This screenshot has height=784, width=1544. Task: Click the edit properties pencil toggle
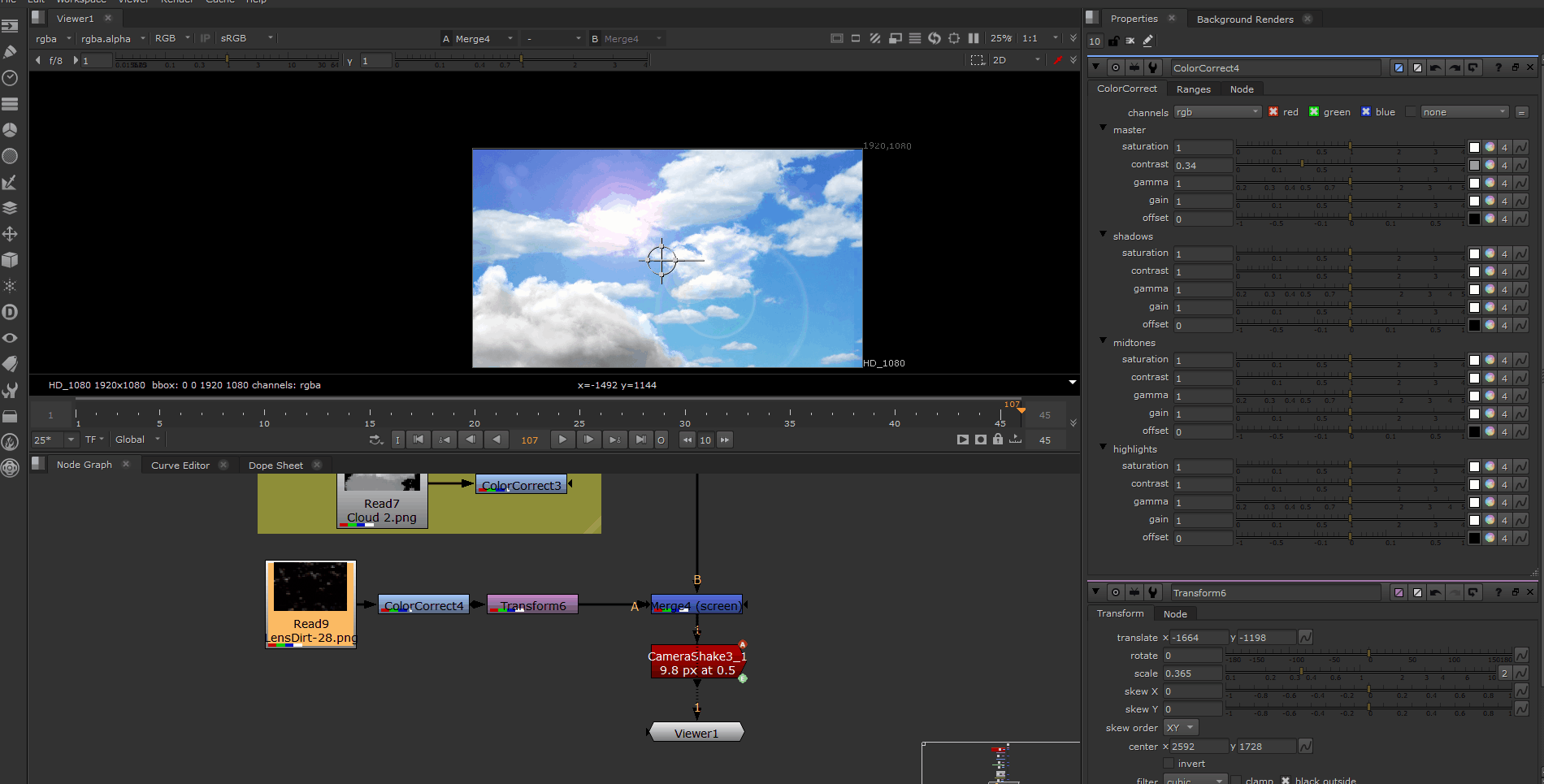tap(1147, 41)
